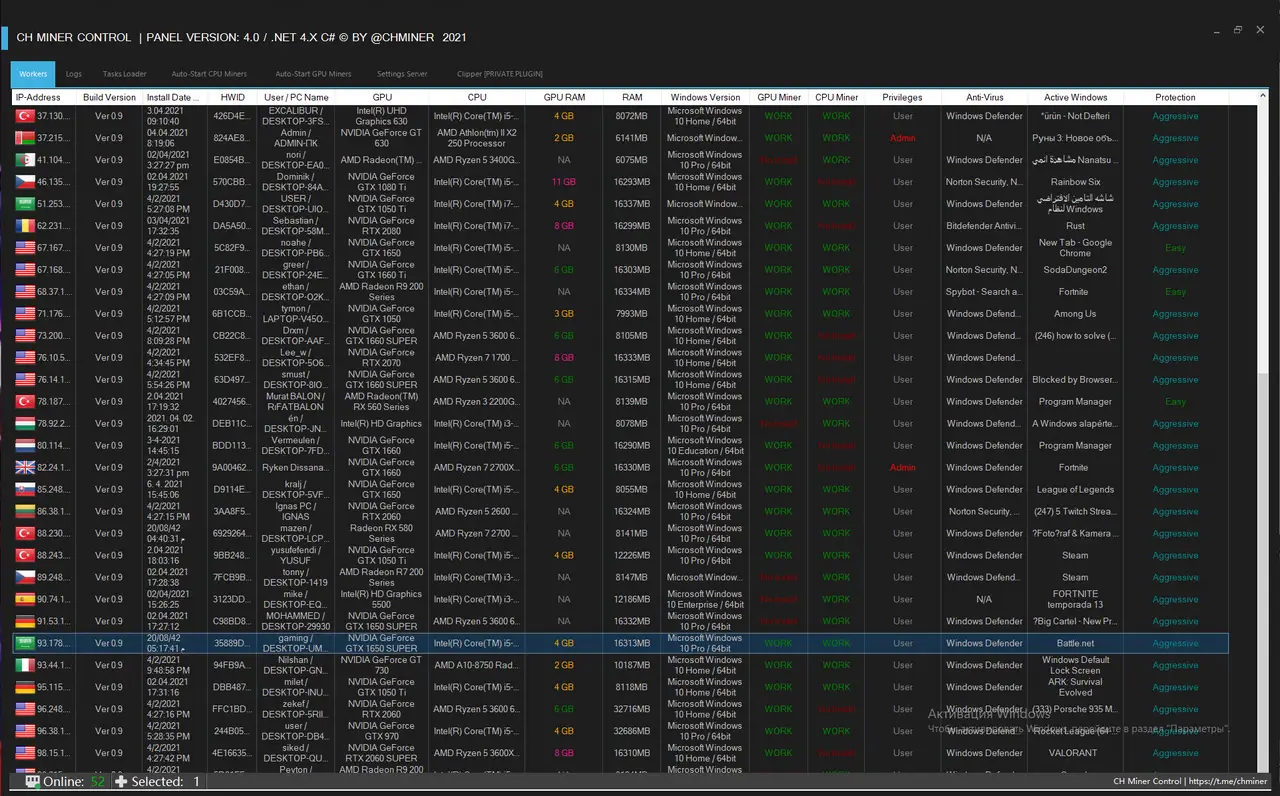The image size is (1280, 796).
Task: Click the CH Miner Control title bar icon
Action: coord(7,36)
